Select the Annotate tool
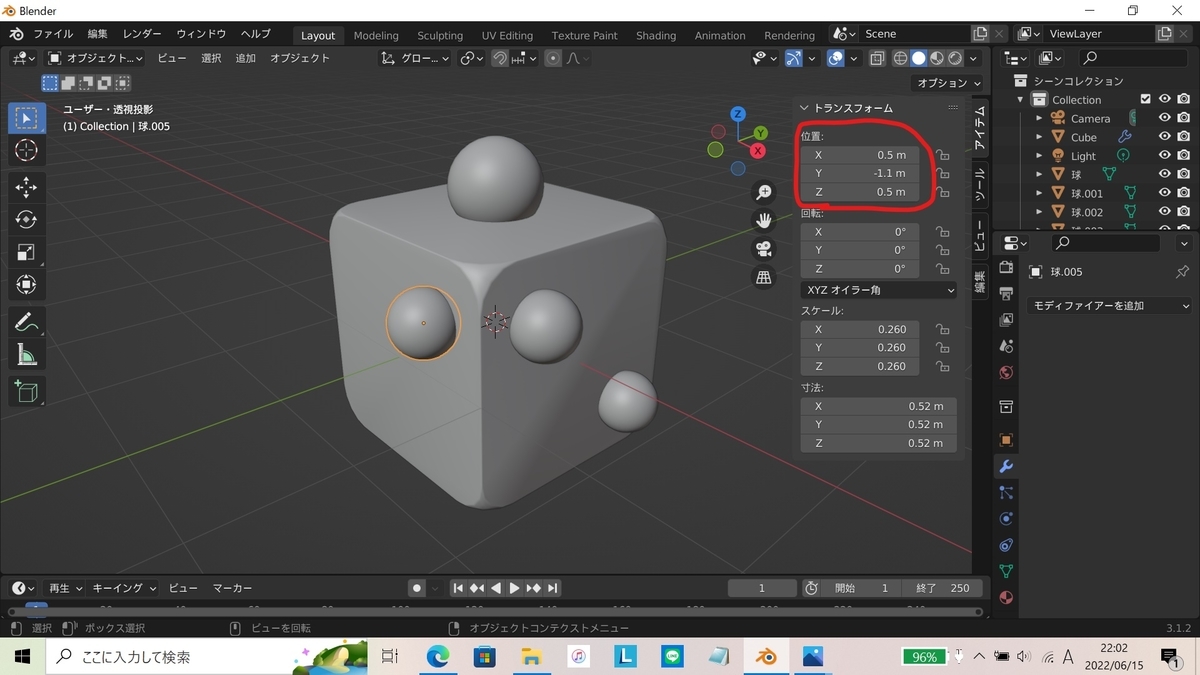Screen dimensions: 1200x675 [27, 322]
